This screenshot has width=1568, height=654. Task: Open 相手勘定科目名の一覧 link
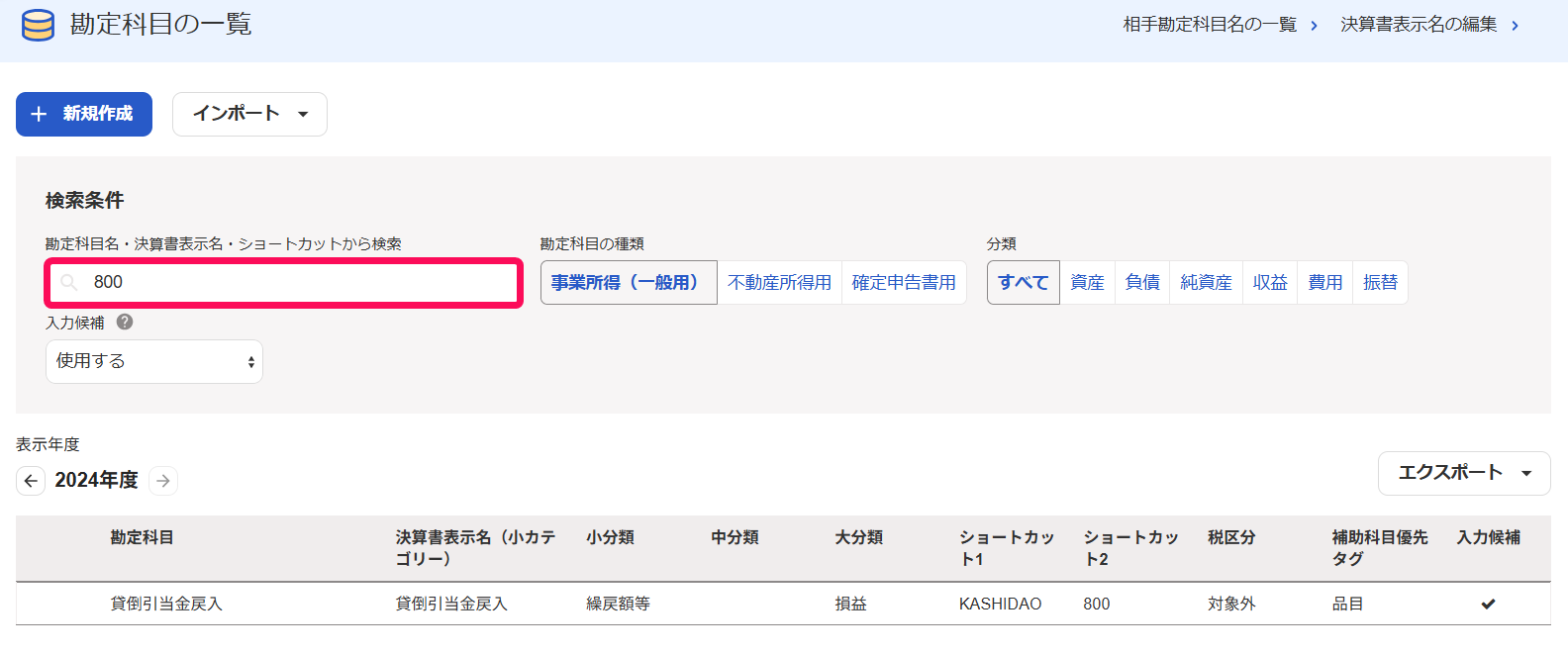[1210, 25]
